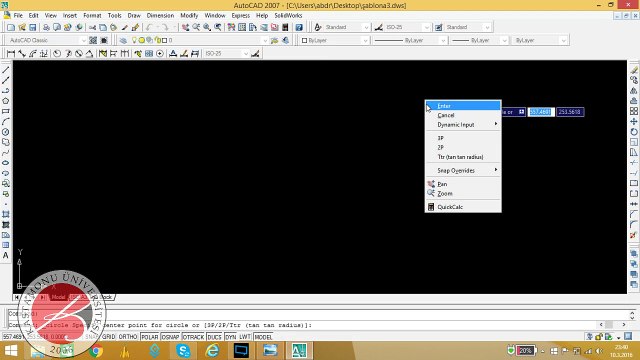The image size is (640, 360).
Task: Click the Move tool in Modify toolbar
Action: pos(633,121)
